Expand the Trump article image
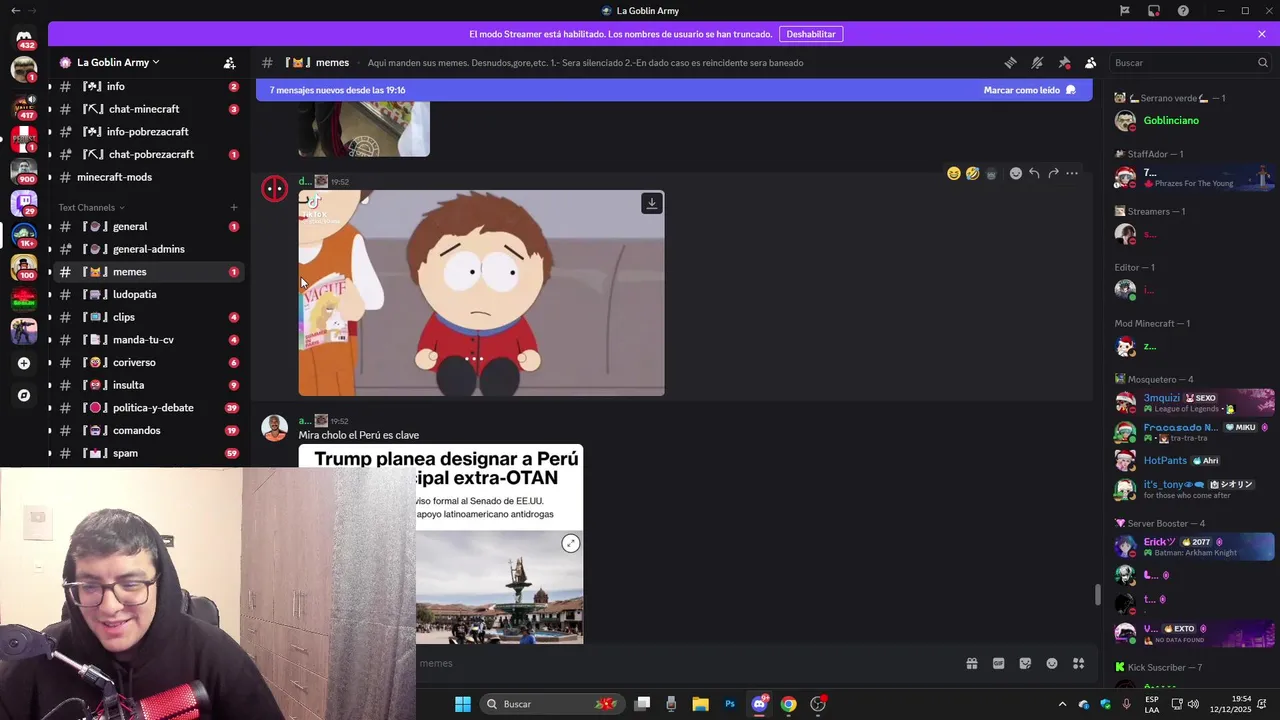Viewport: 1280px width, 720px height. pos(570,543)
